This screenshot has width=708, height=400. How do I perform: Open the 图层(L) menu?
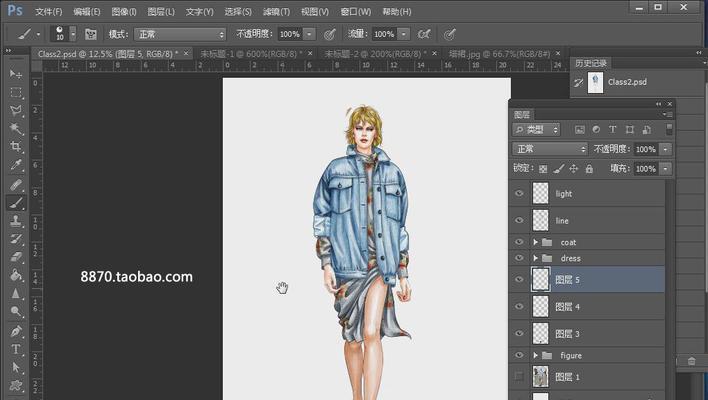tap(161, 12)
